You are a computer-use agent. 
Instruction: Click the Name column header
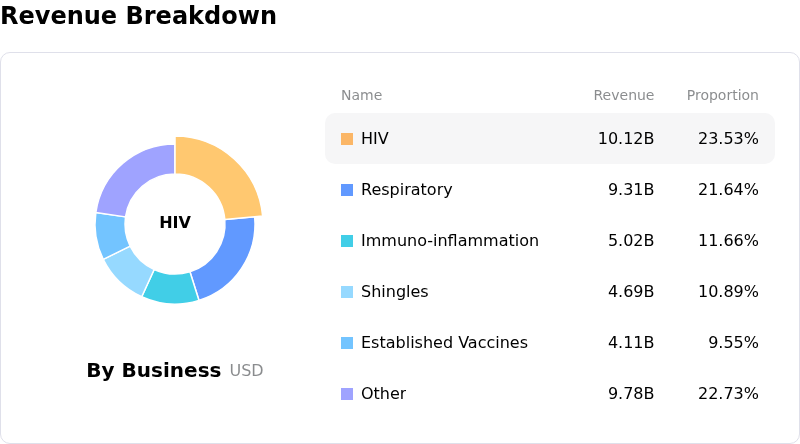click(361, 96)
